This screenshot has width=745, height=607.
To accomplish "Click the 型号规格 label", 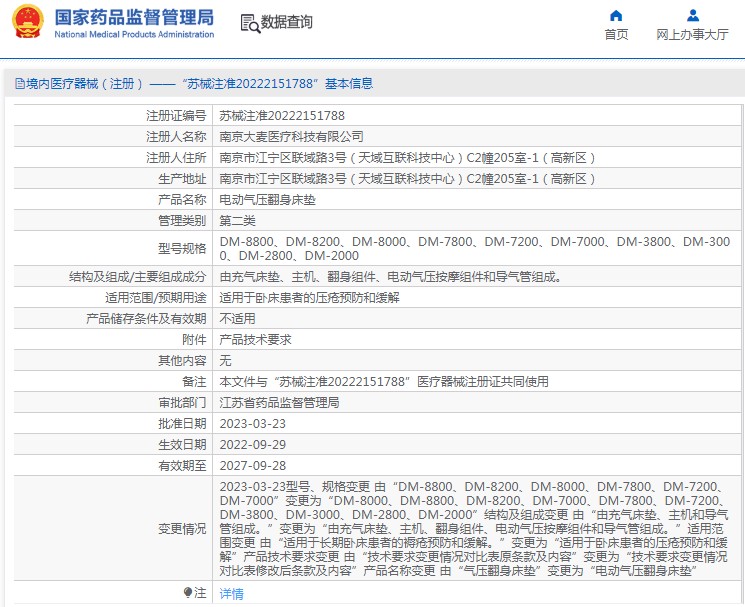I will tap(182, 248).
